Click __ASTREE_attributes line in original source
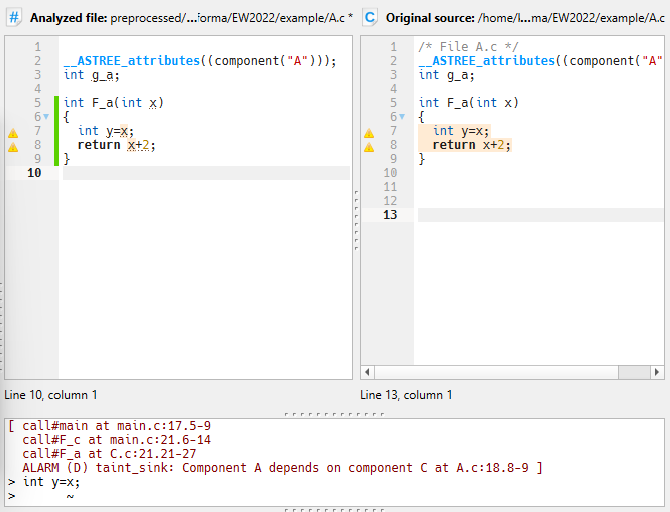The width and height of the screenshot is (670, 512). pos(541,61)
